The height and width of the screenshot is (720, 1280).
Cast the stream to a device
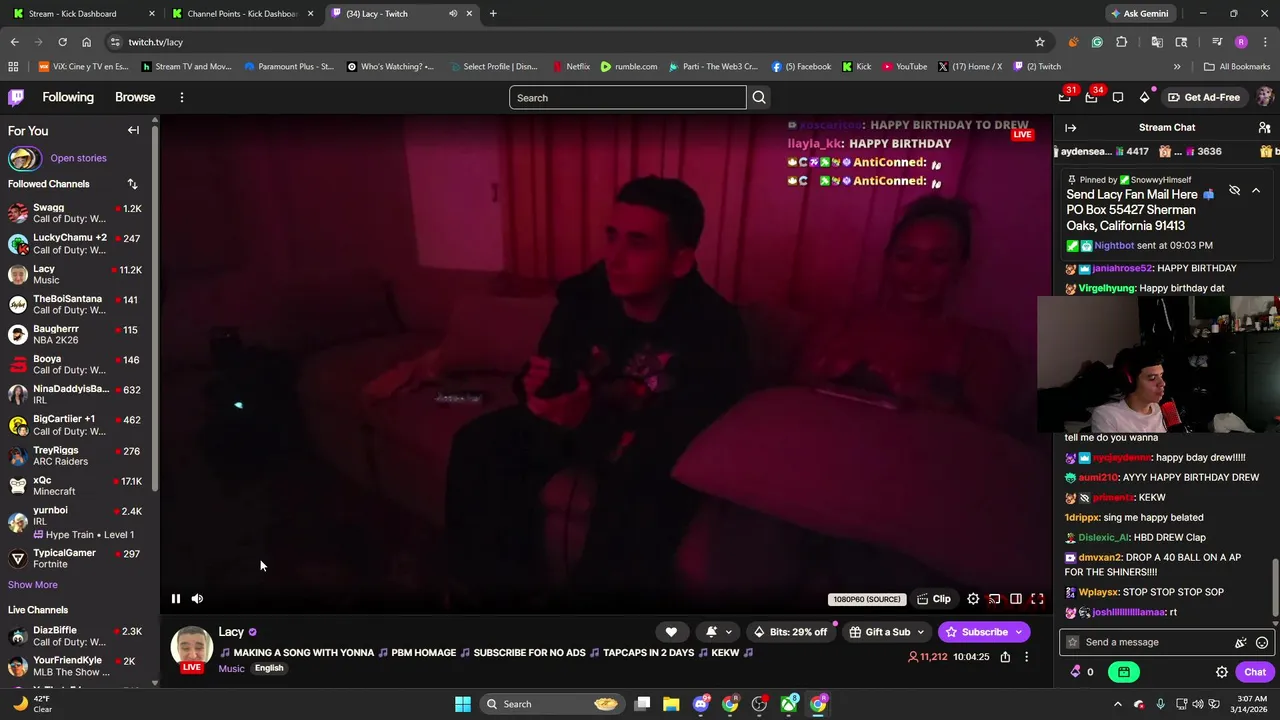pyautogui.click(x=994, y=599)
